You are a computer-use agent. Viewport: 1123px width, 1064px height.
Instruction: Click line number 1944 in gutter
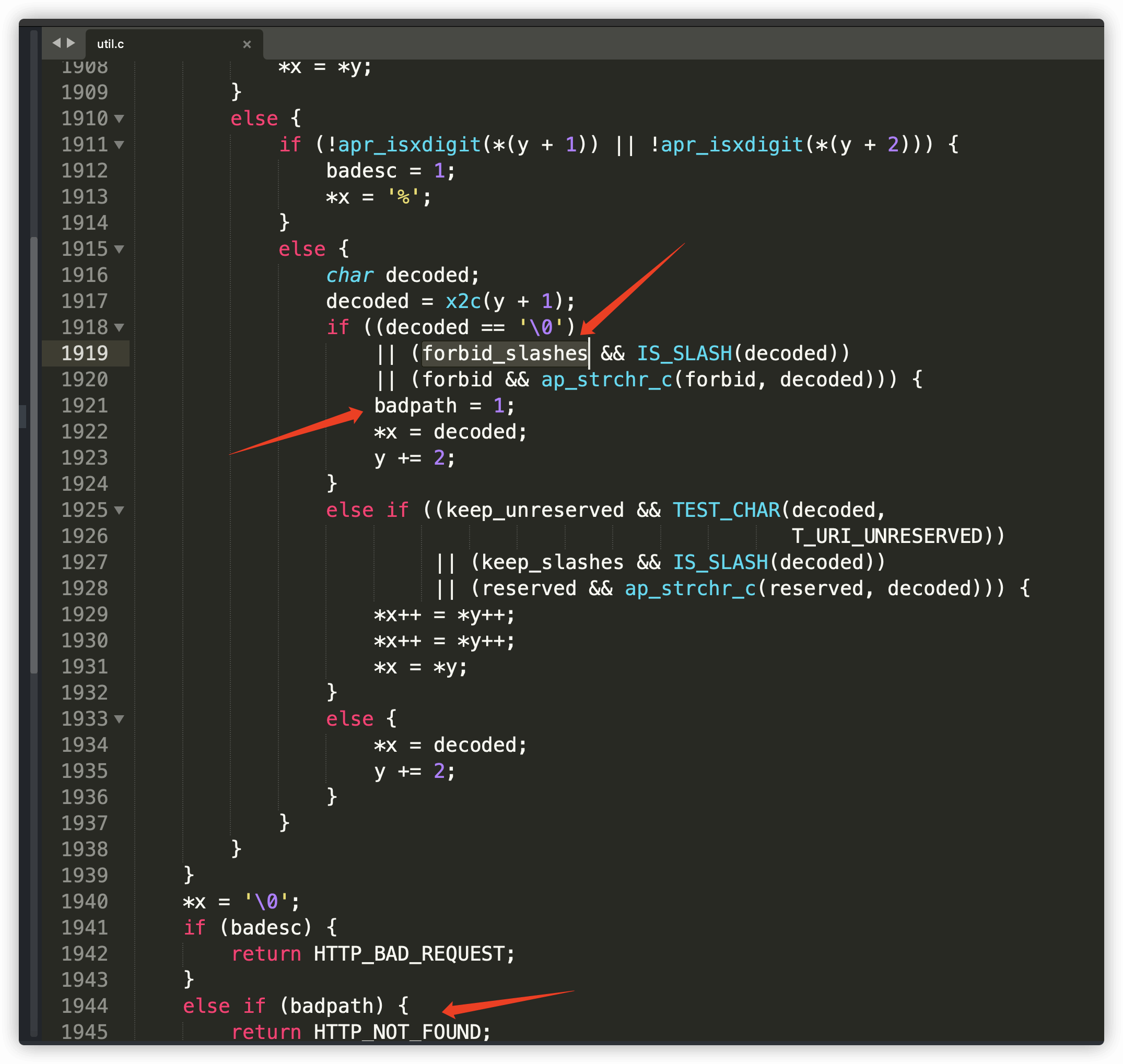[x=85, y=1006]
